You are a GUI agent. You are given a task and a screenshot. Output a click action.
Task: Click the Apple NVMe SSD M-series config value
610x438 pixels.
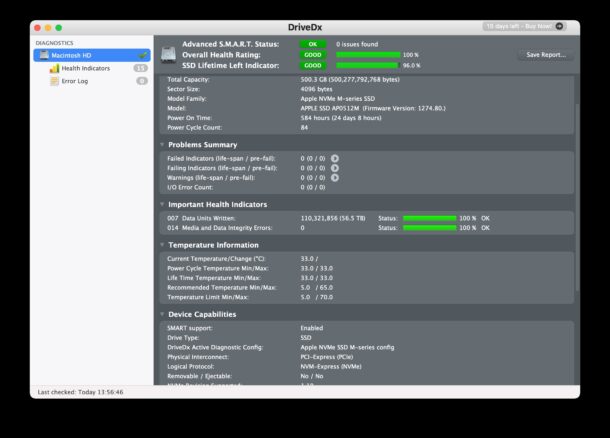pos(347,347)
